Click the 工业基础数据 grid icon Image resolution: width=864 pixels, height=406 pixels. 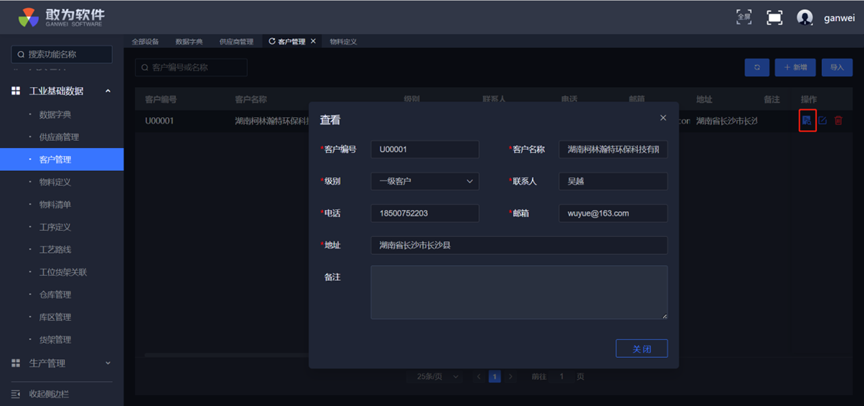click(x=16, y=91)
